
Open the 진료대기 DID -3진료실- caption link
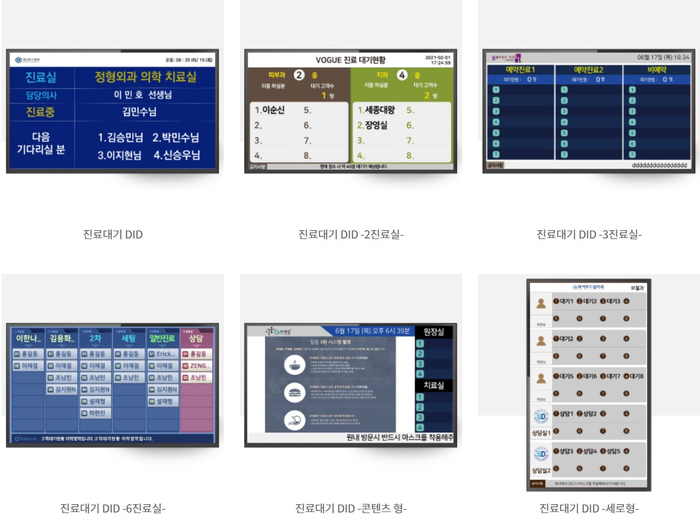click(x=589, y=234)
